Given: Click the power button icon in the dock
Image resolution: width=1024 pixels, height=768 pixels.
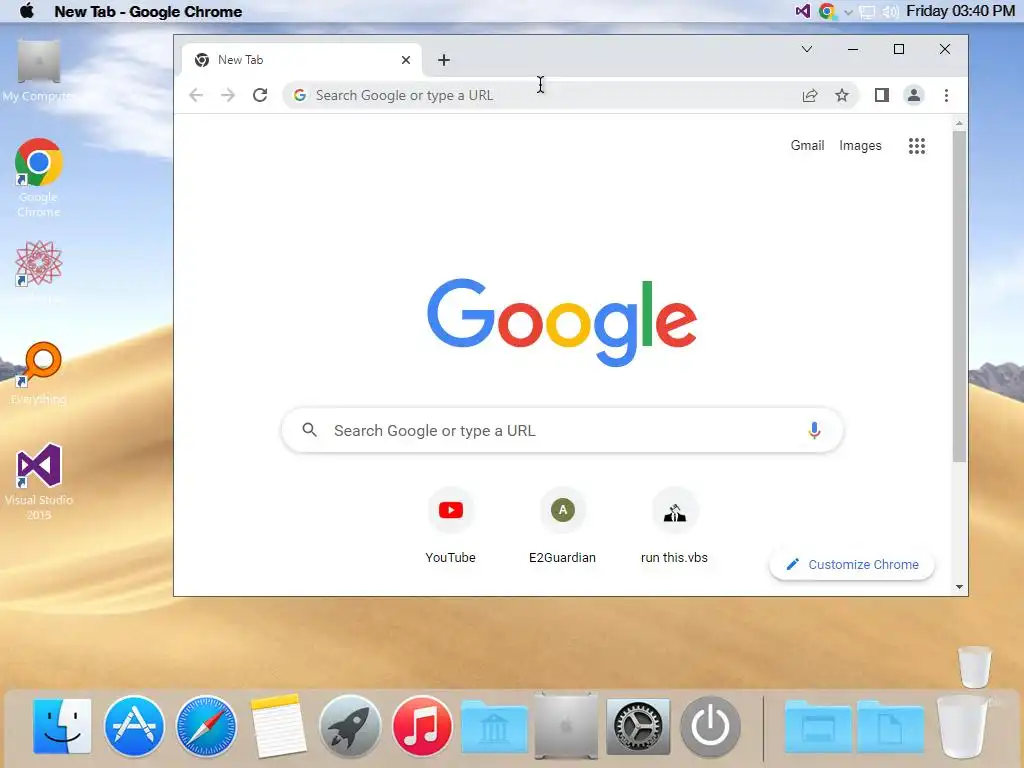Looking at the screenshot, I should (710, 726).
